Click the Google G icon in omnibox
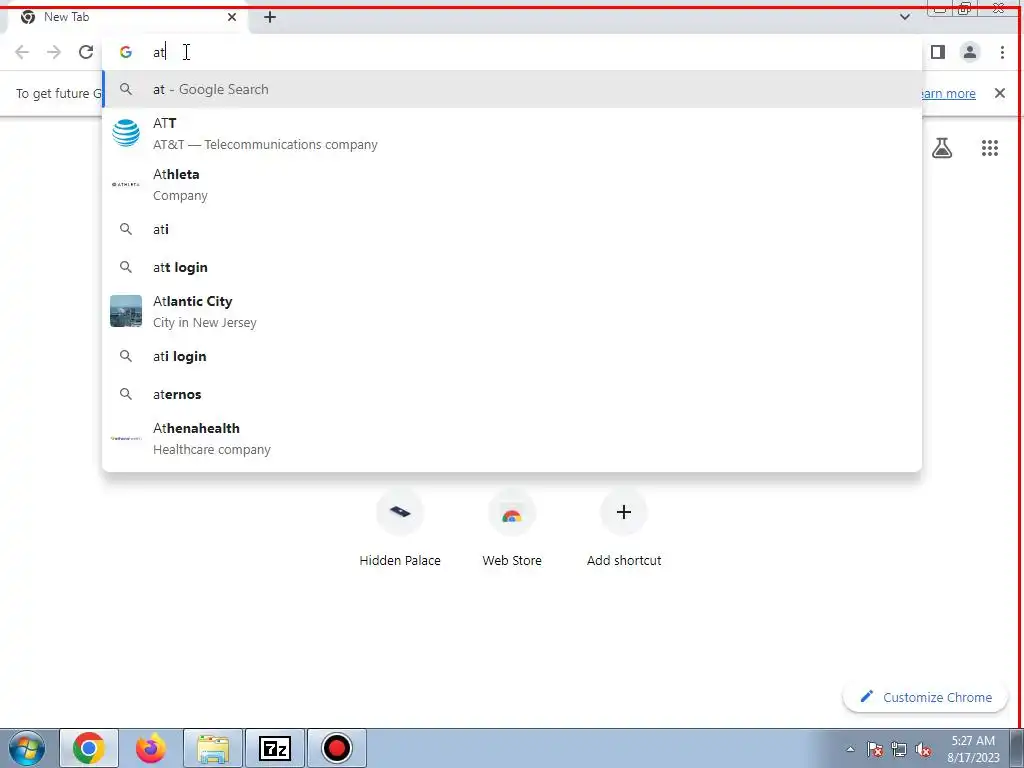 [x=126, y=52]
